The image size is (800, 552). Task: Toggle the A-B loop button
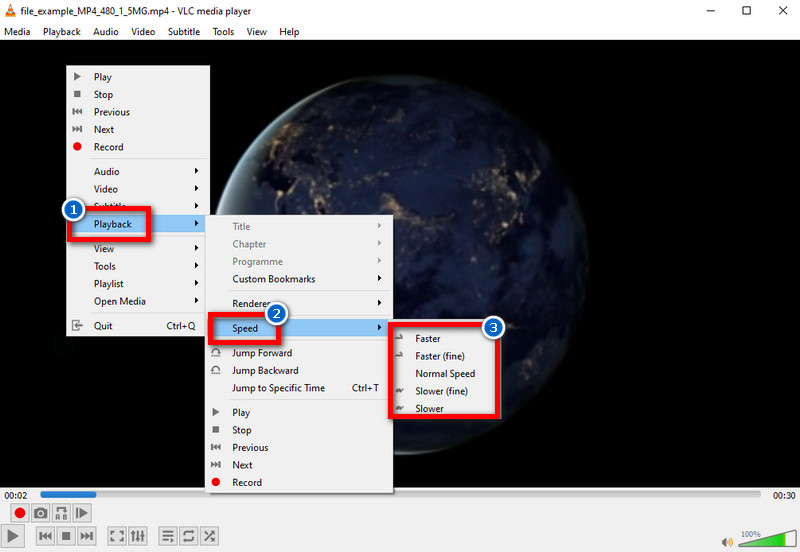point(61,513)
